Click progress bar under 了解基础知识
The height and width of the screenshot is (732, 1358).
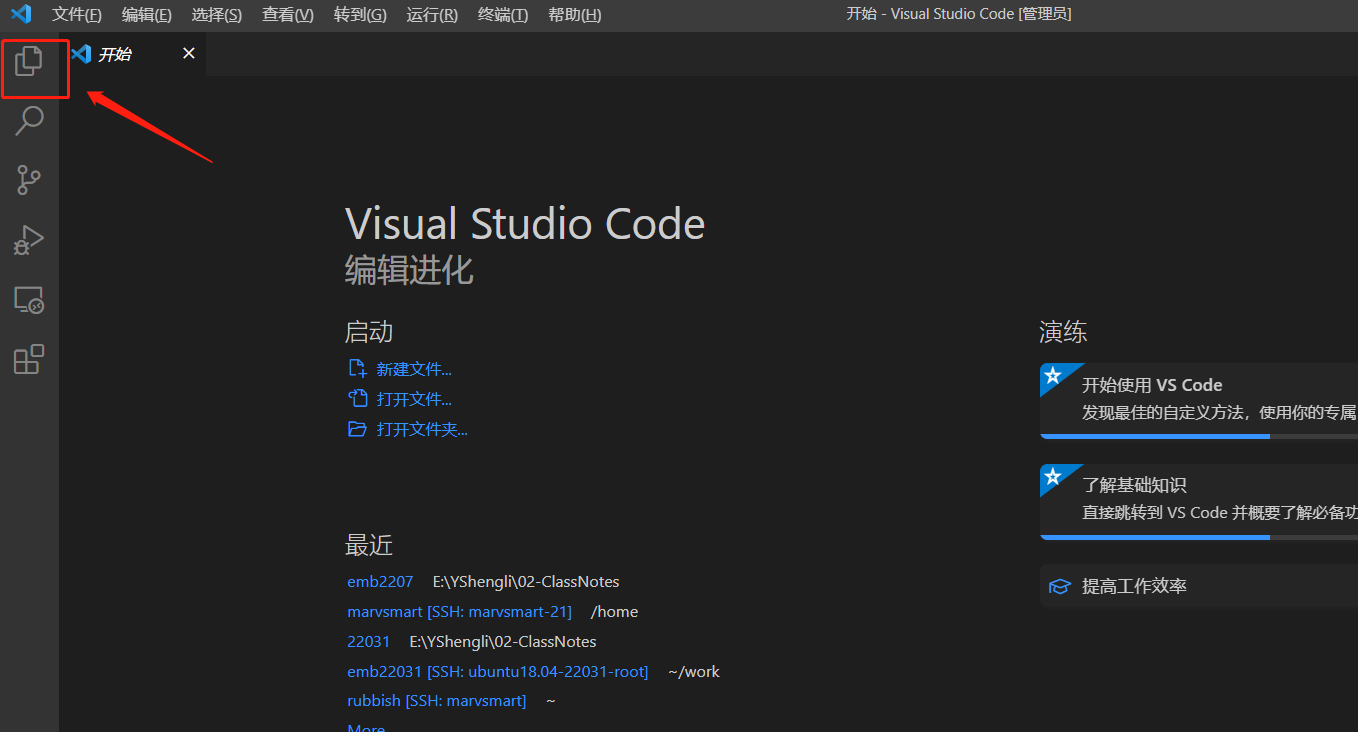(x=1199, y=537)
